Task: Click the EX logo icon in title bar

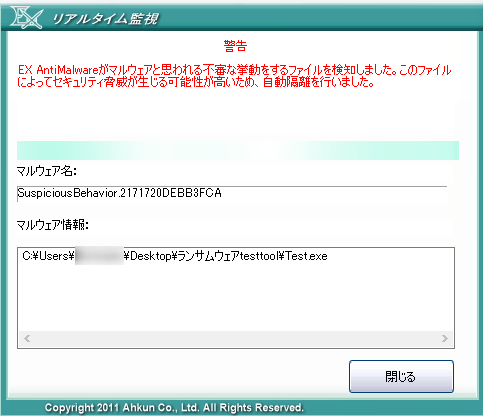Action: point(26,18)
